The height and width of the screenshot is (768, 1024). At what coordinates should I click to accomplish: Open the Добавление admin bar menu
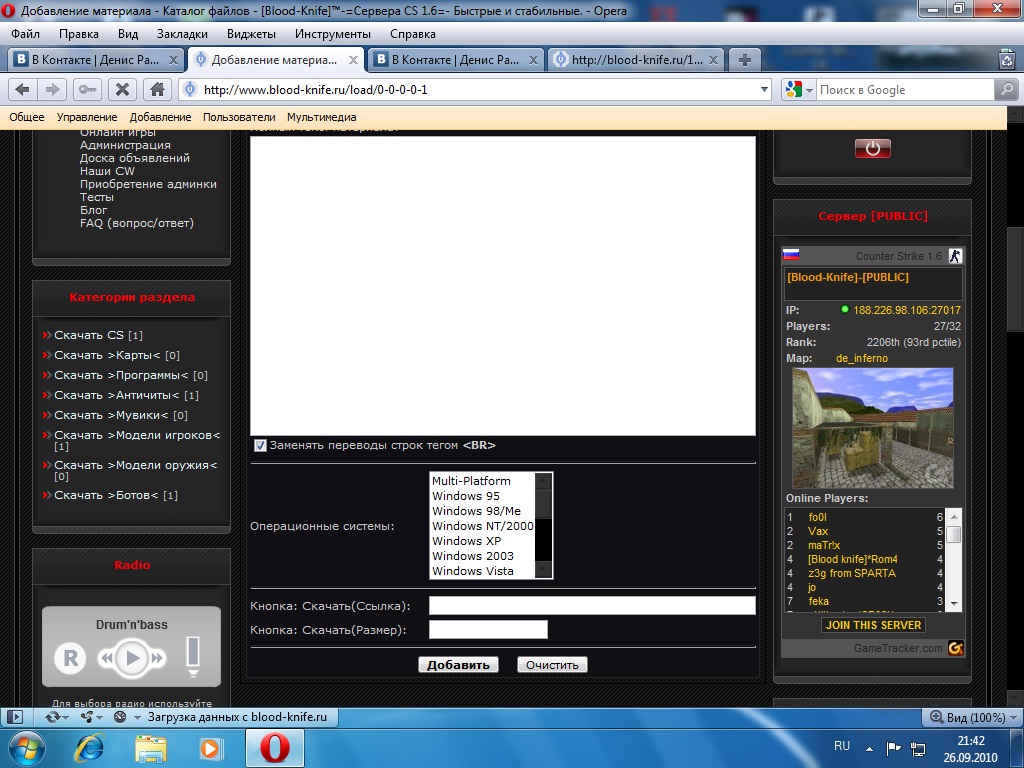pyautogui.click(x=161, y=118)
